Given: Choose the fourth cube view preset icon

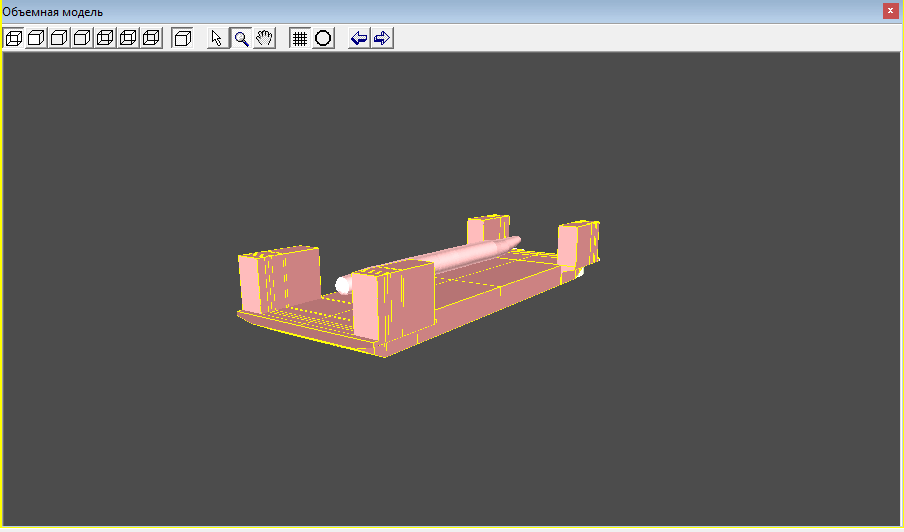Looking at the screenshot, I should pyautogui.click(x=82, y=38).
